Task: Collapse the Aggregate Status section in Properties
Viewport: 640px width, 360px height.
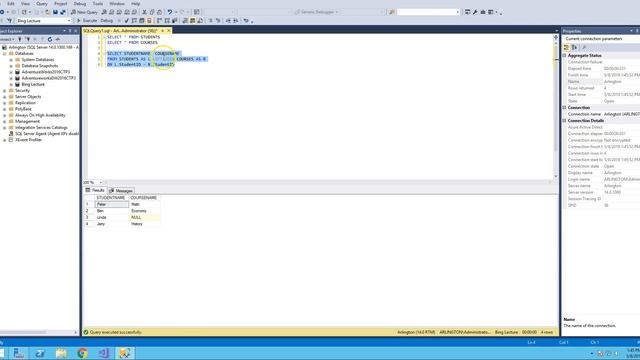Action: 565,56
